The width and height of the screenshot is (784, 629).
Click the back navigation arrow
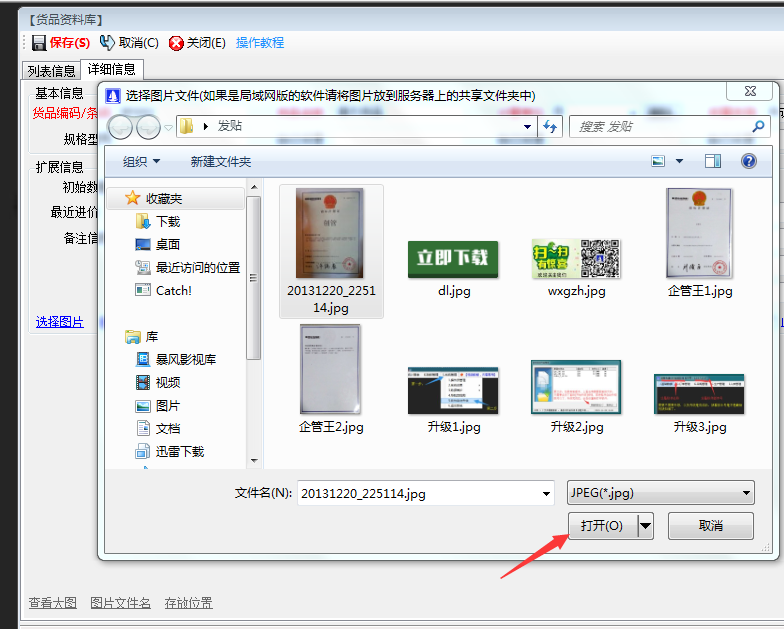(x=121, y=127)
